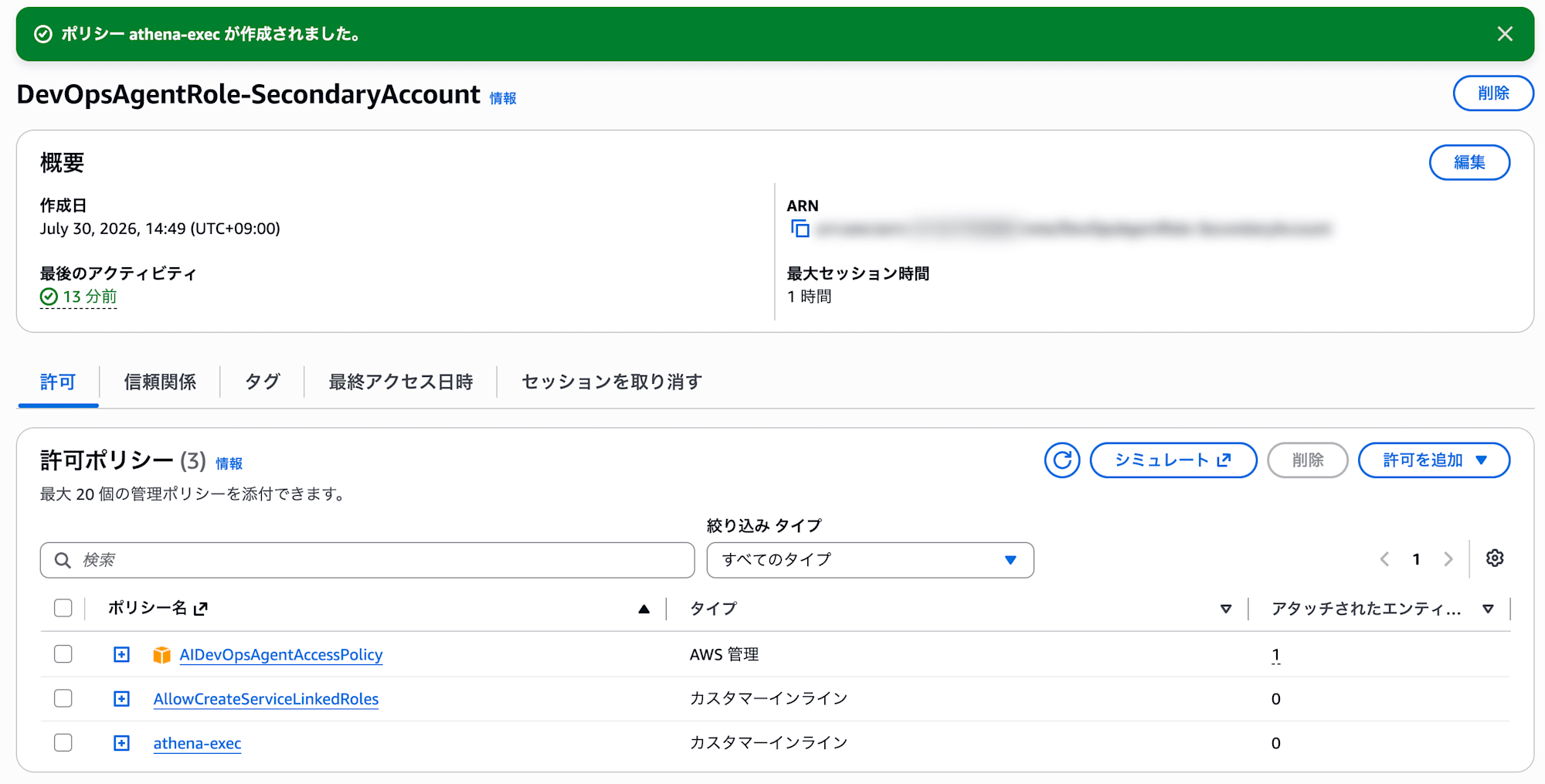Click the blurred ARN value text
The image size is (1545, 784).
click(x=1074, y=229)
